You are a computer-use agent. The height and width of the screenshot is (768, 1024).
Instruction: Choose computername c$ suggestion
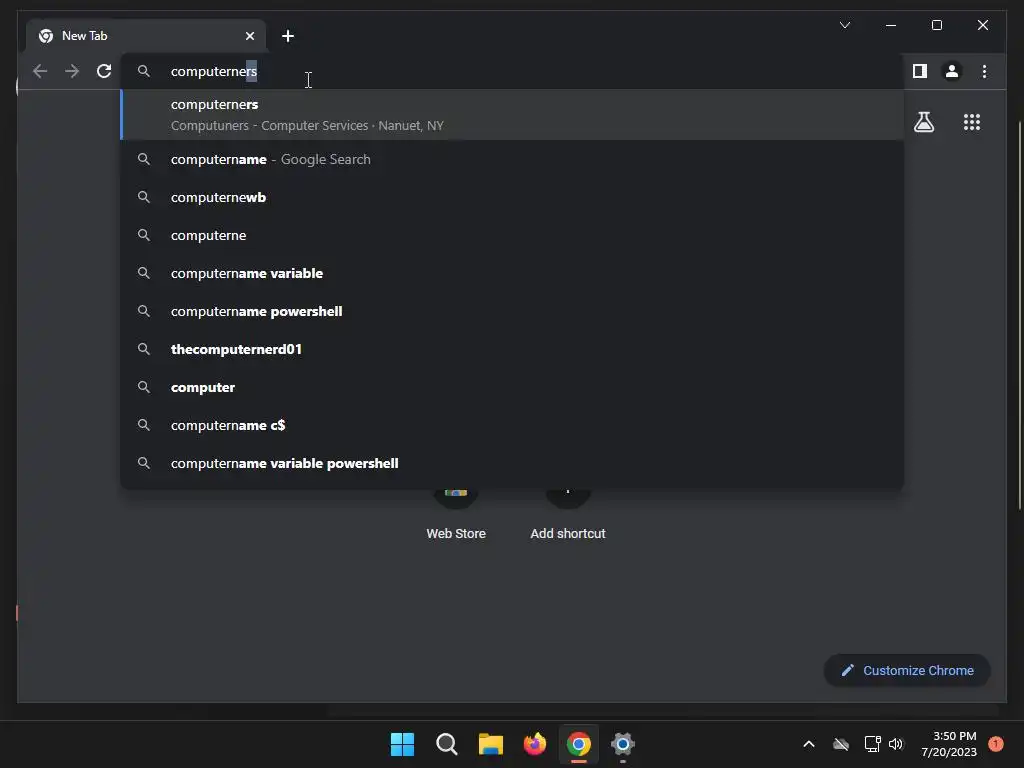[x=513, y=424]
